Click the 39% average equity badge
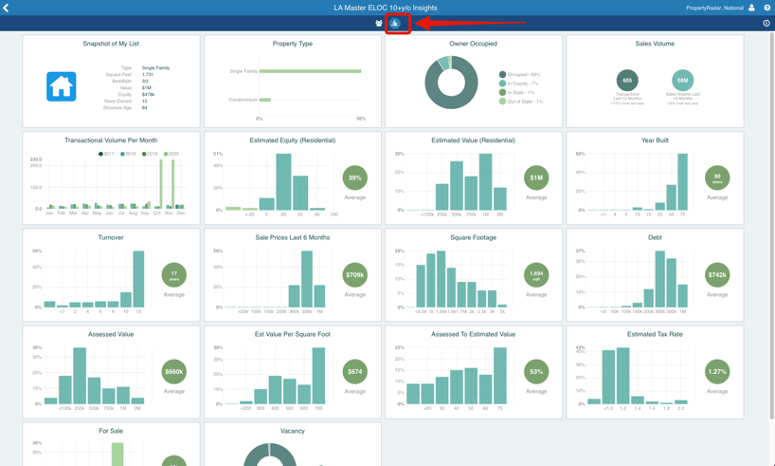 click(355, 178)
